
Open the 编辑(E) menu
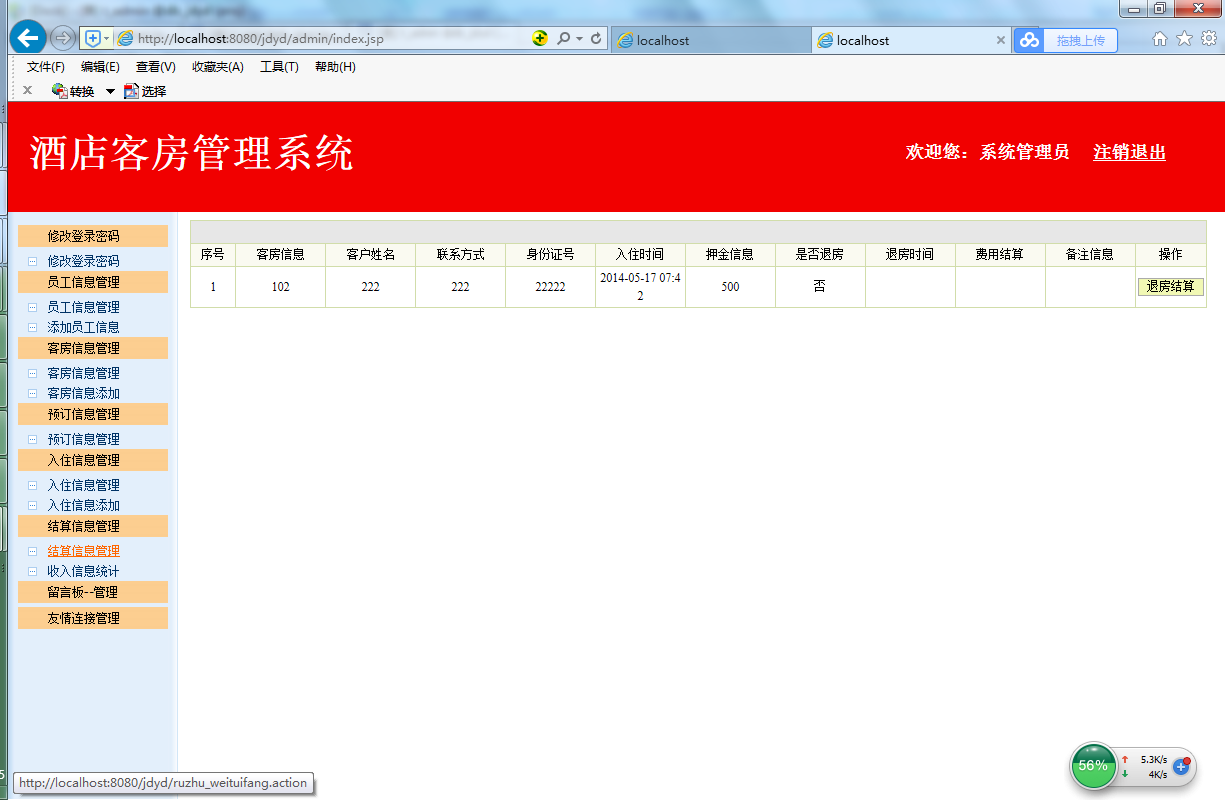point(100,67)
